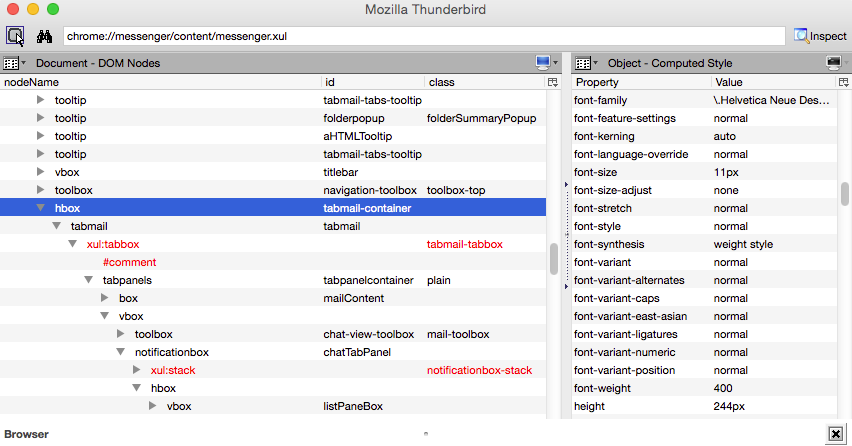Screen dimensions: 852x446
Task: Expand the chat-view-toolbox toolbox node
Action: coord(121,334)
